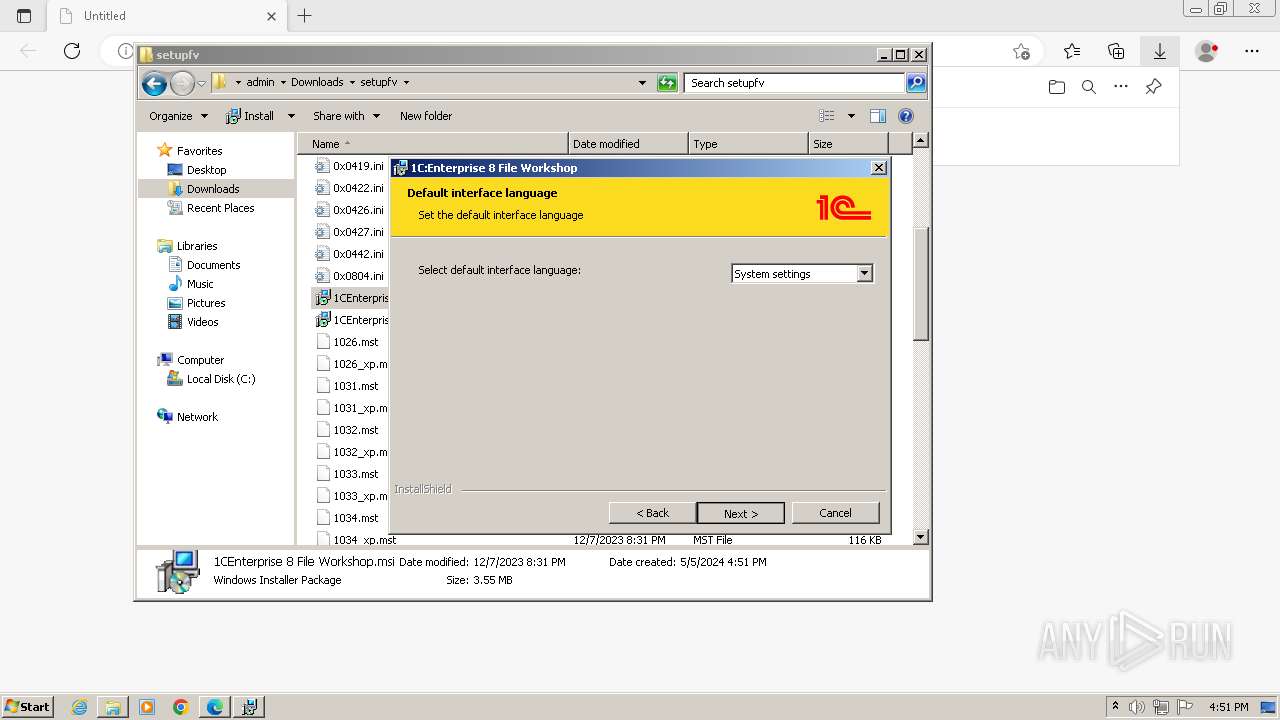Screen dimensions: 1280x720
Task: Cancel the 1C:Enterprise installation
Action: pyautogui.click(x=835, y=513)
